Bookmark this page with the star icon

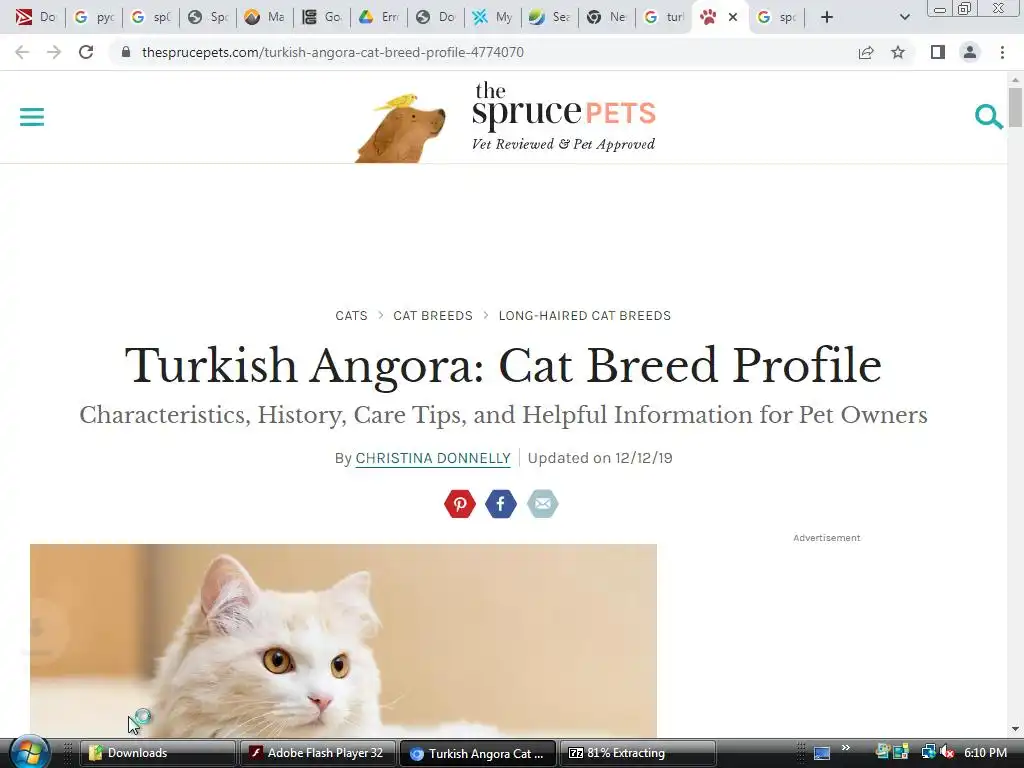(x=898, y=52)
